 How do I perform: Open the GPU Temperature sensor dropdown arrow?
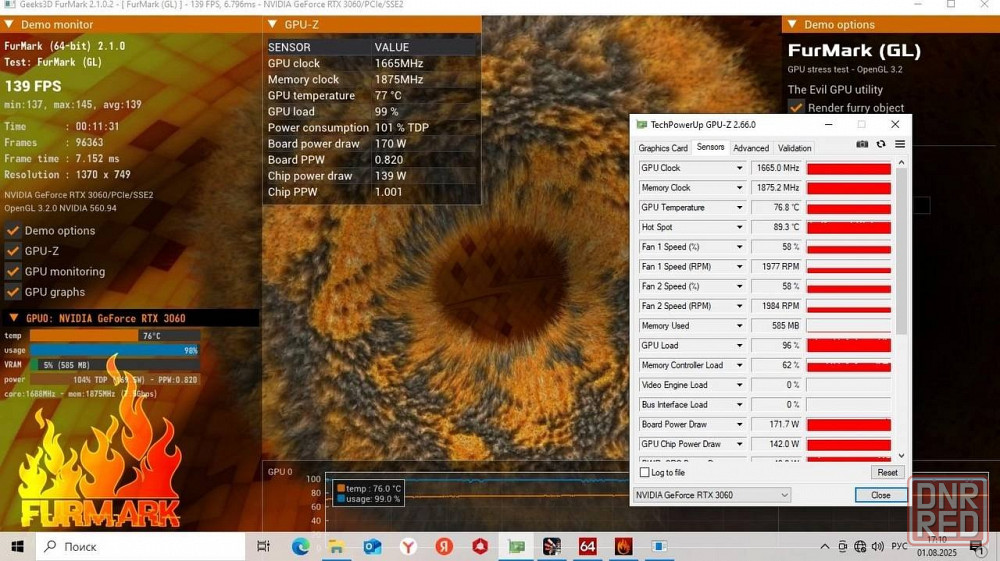(x=739, y=207)
